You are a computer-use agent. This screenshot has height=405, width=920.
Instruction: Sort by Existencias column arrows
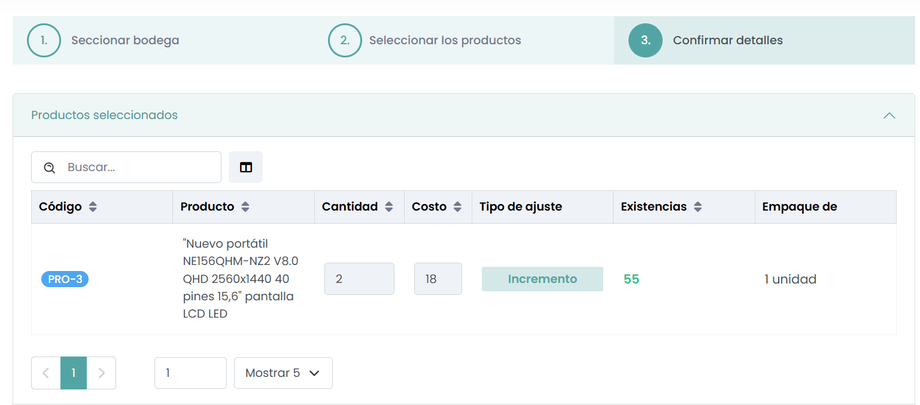[698, 207]
